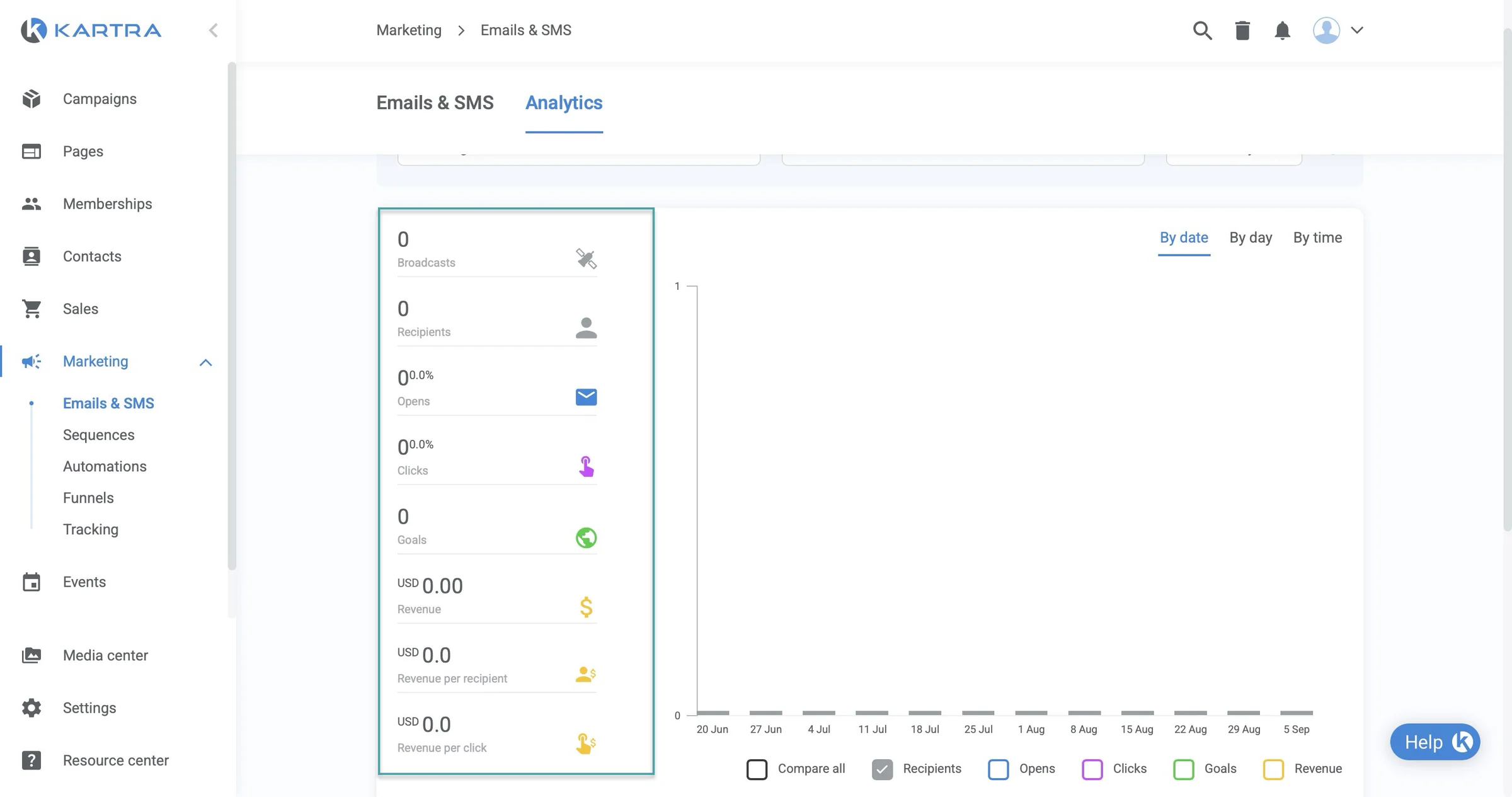Click the Contacts card icon
Viewport: 1512px width, 797px height.
pos(31,256)
